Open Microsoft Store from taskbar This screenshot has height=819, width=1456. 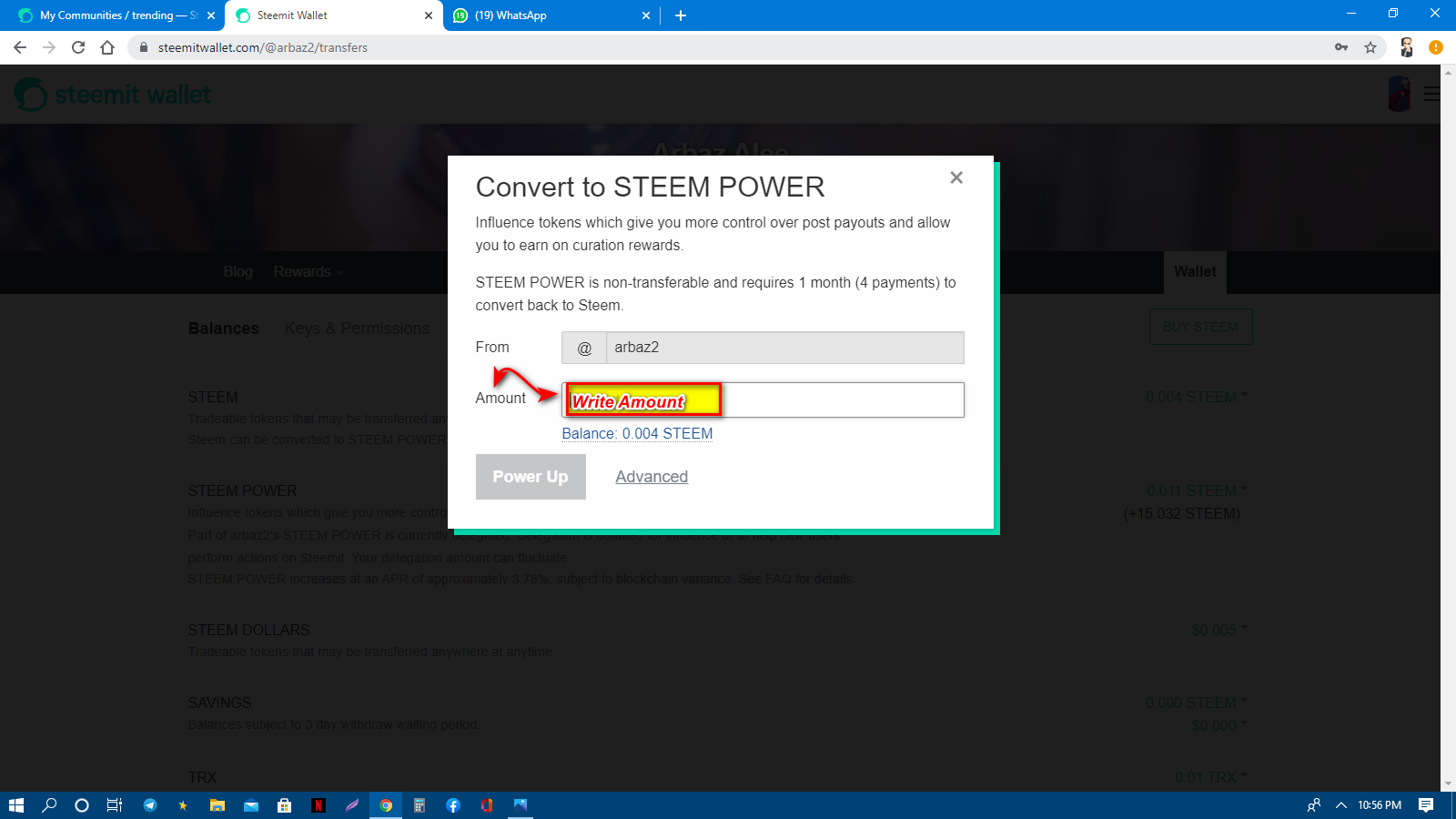tap(285, 805)
